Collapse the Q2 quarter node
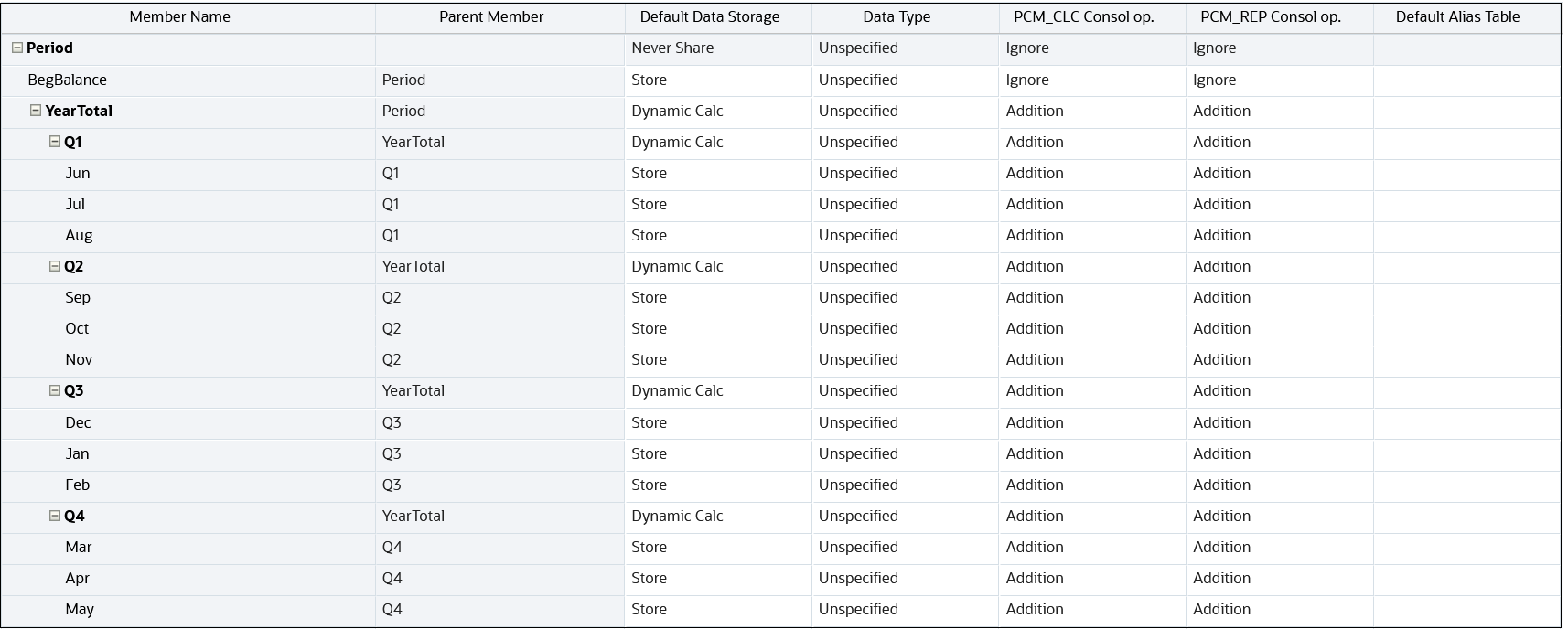Screen dimensions: 1568x629 tap(54, 266)
